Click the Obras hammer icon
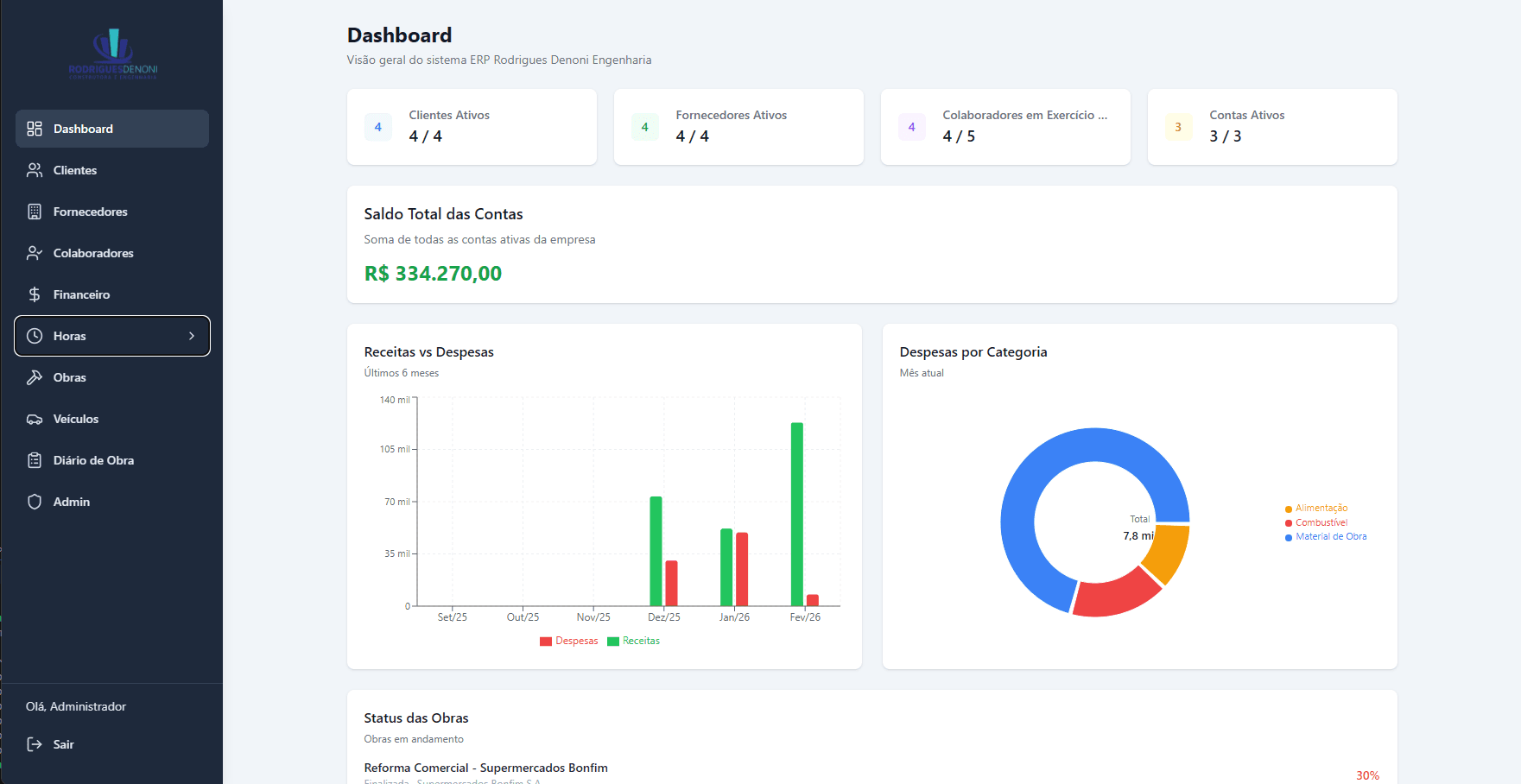Screen dimensions: 1521x784 point(35,377)
